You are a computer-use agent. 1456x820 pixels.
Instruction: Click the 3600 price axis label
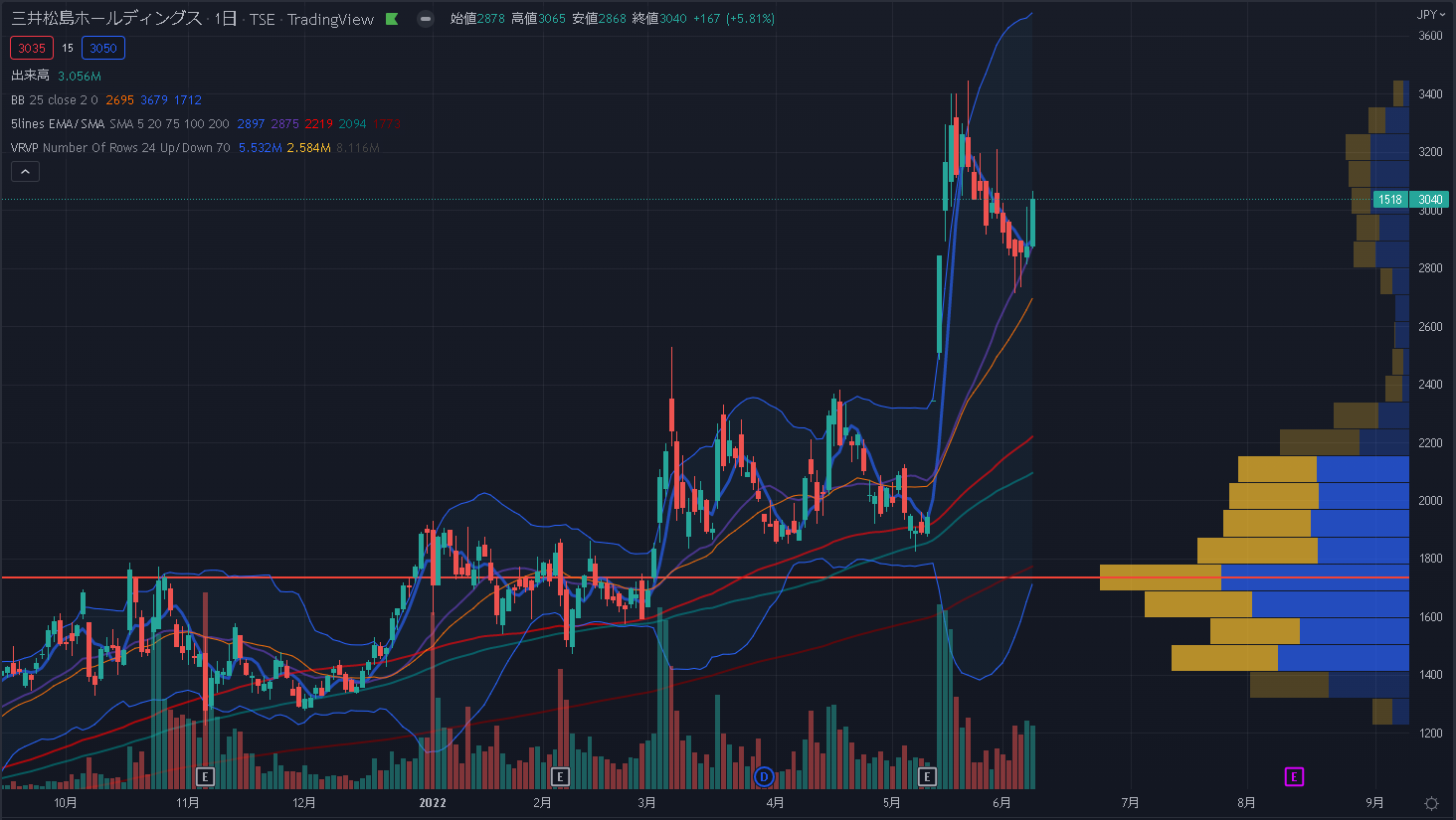[x=1430, y=36]
